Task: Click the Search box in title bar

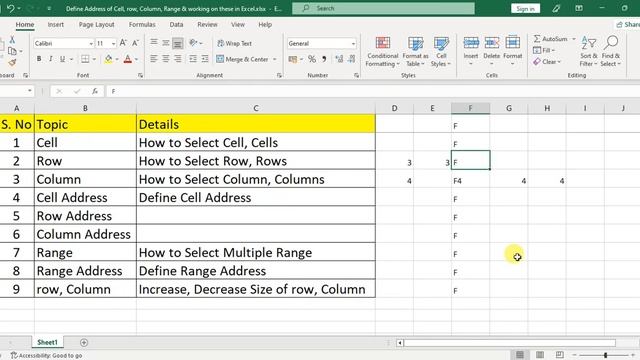Action: click(x=383, y=8)
